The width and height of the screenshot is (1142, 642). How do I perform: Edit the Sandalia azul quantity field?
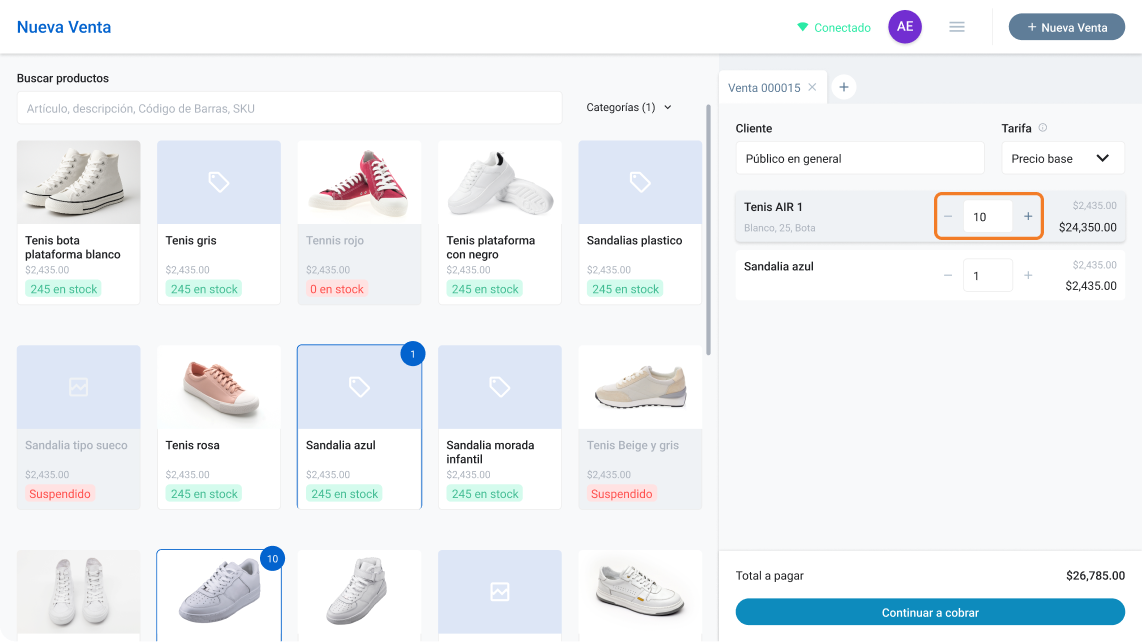point(988,275)
